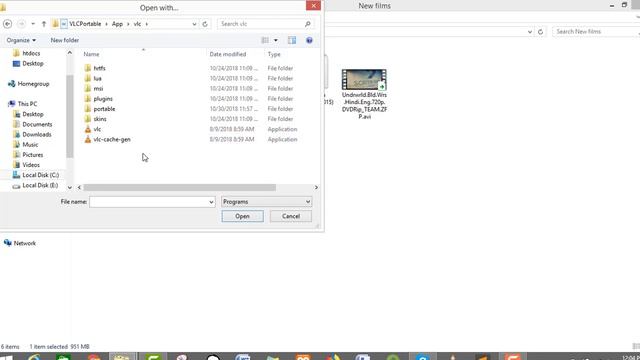Image resolution: width=640 pixels, height=360 pixels.
Task: Click in the File name field
Action: 149,202
